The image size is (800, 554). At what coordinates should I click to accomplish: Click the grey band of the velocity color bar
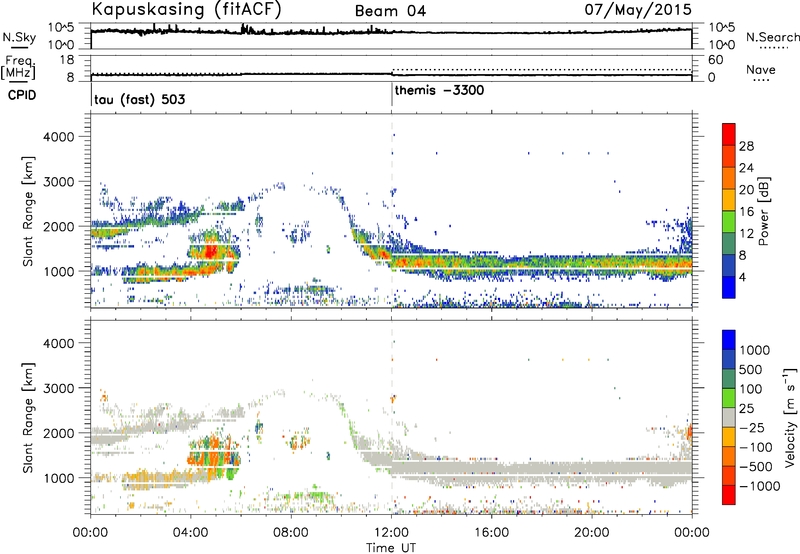[x=729, y=417]
